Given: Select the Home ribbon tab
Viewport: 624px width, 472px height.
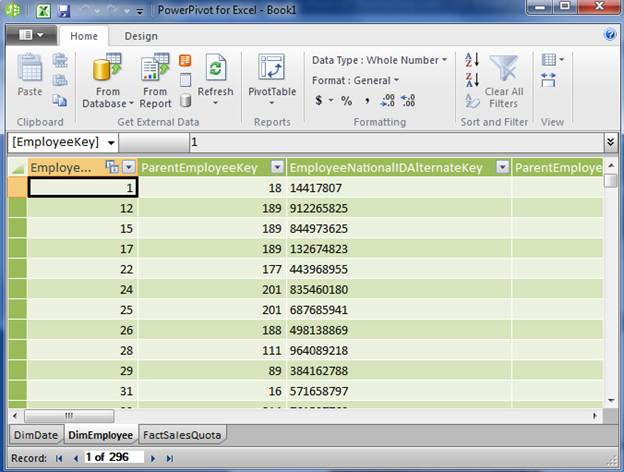Looking at the screenshot, I should pyautogui.click(x=84, y=36).
